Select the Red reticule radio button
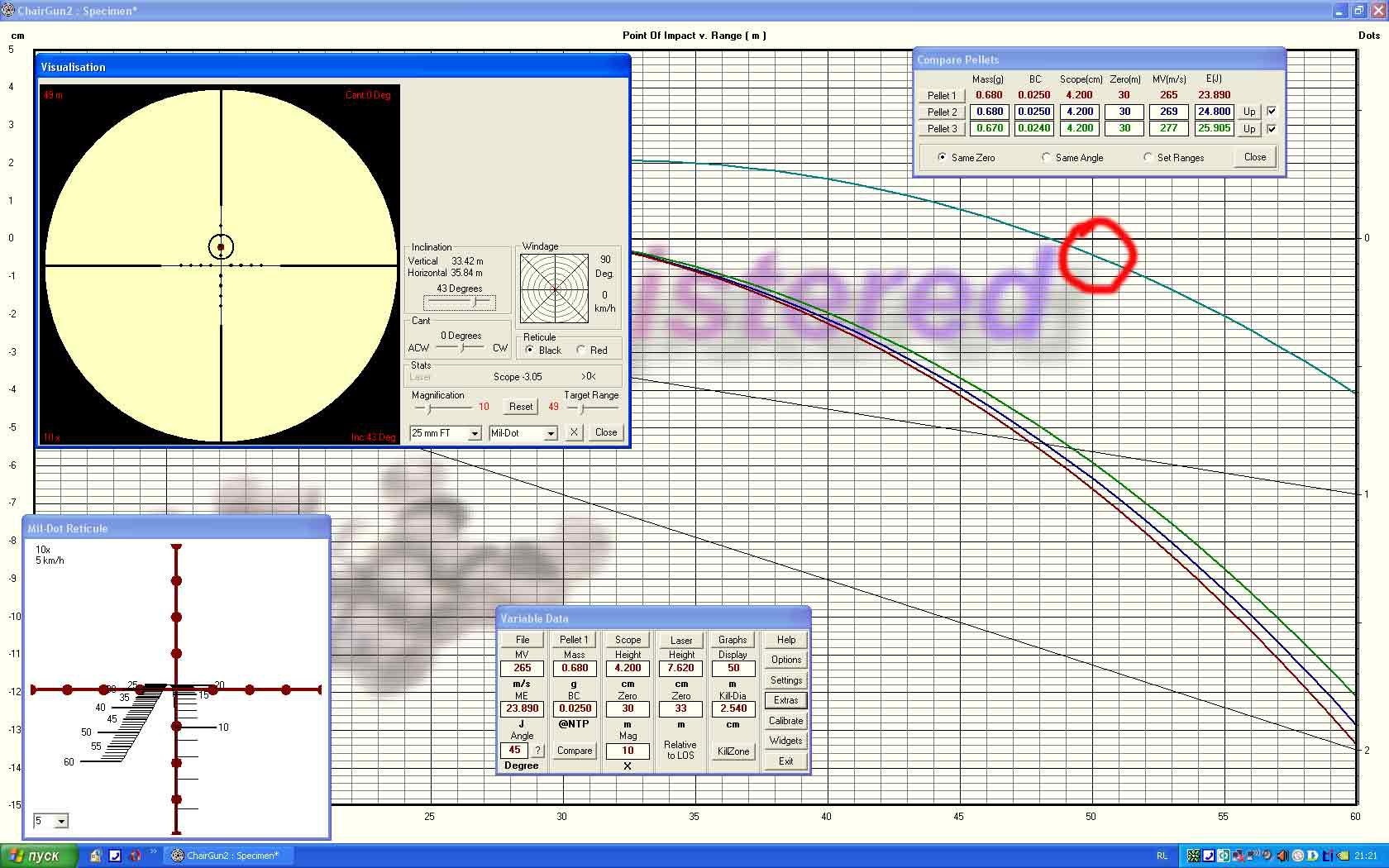 pyautogui.click(x=581, y=350)
